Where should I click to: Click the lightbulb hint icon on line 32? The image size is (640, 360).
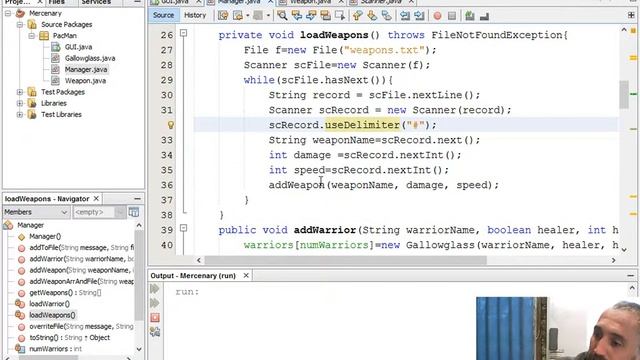tap(171, 125)
